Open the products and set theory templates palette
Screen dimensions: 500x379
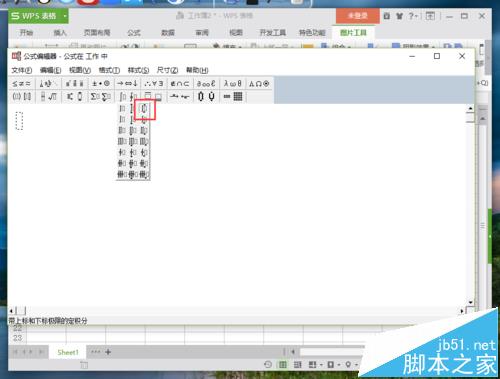coord(206,97)
